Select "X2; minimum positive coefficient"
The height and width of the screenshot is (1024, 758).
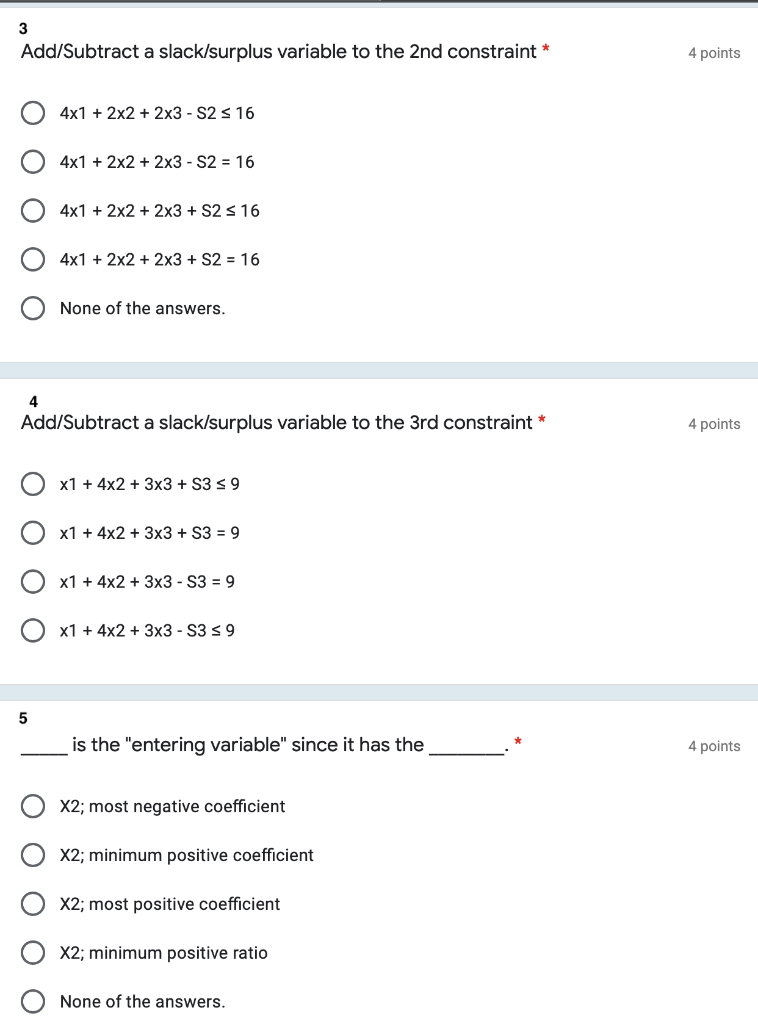[x=33, y=855]
